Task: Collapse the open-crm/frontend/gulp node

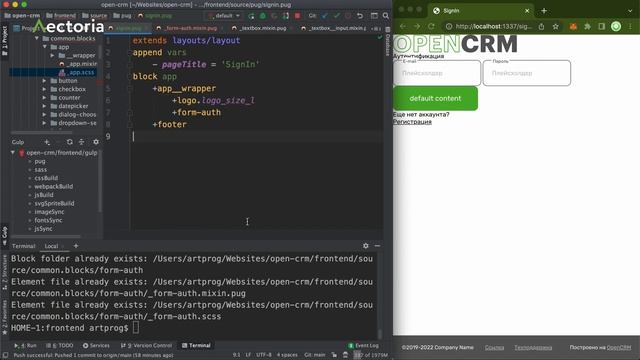Action: [13, 153]
